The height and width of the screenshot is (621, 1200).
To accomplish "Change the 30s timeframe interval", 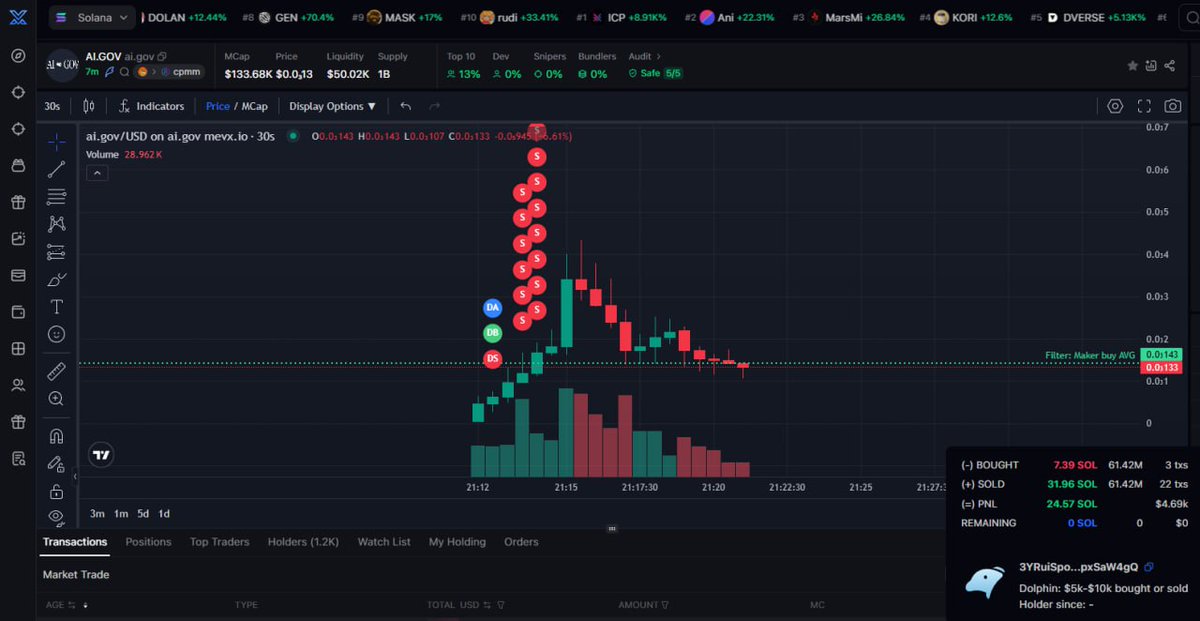I will (x=52, y=106).
